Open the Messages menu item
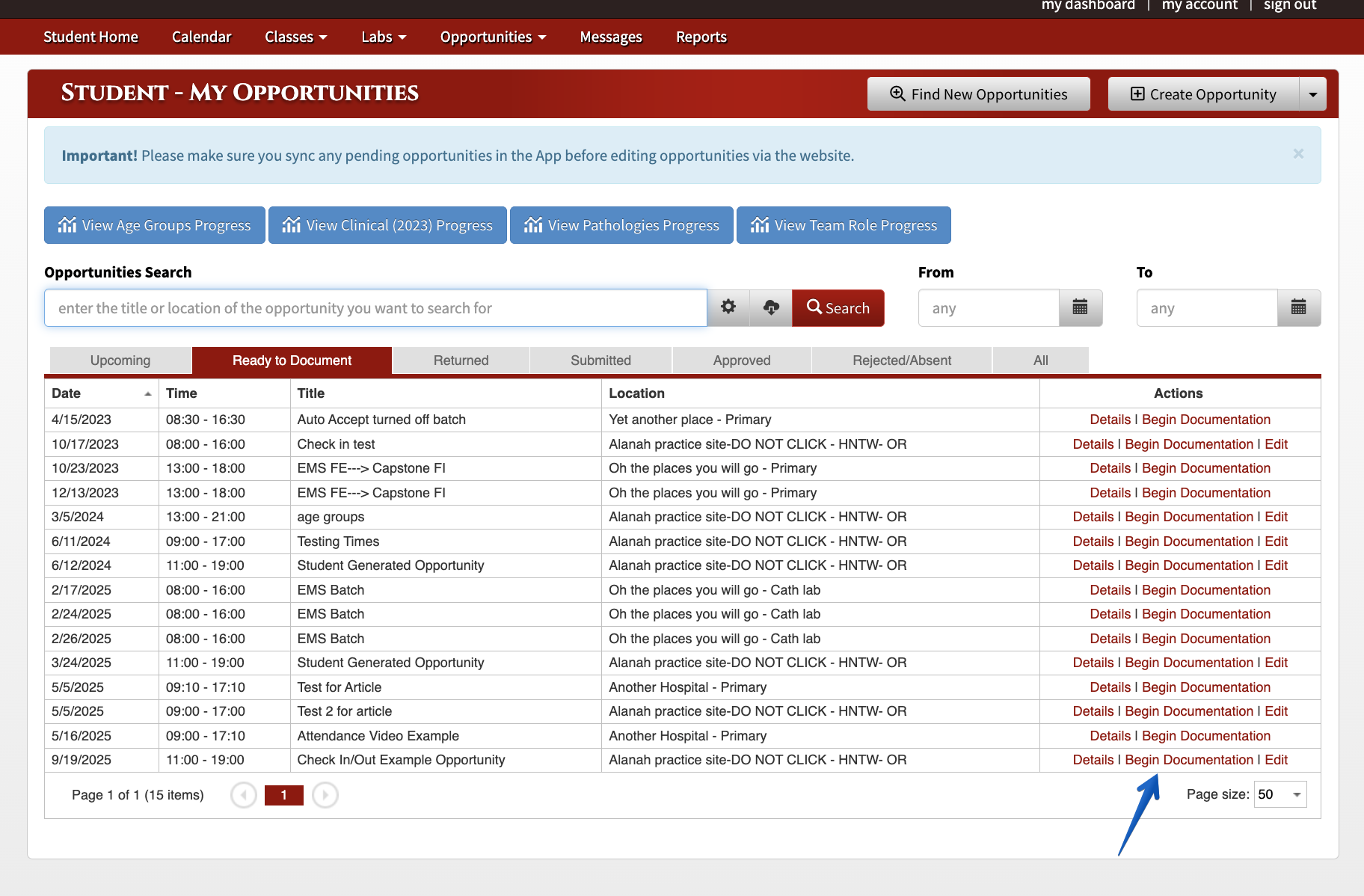The image size is (1364, 896). pyautogui.click(x=610, y=36)
